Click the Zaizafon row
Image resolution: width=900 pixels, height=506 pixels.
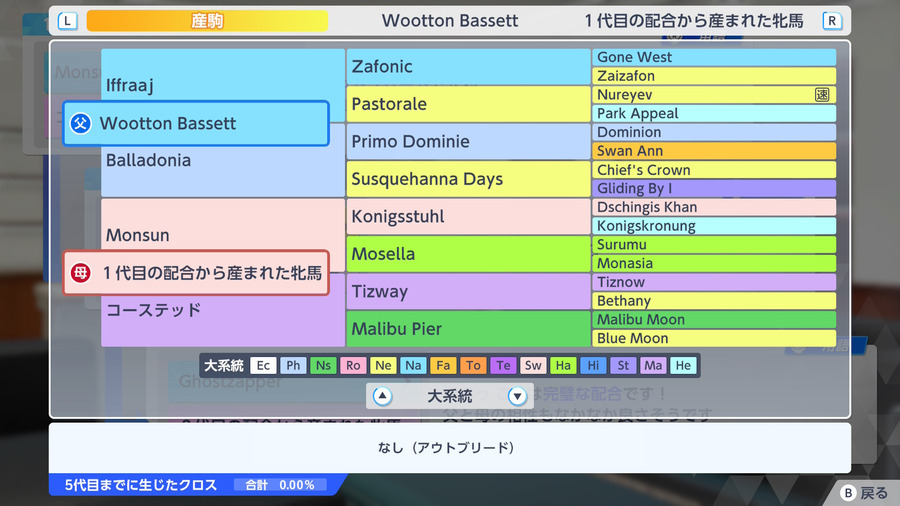click(714, 76)
